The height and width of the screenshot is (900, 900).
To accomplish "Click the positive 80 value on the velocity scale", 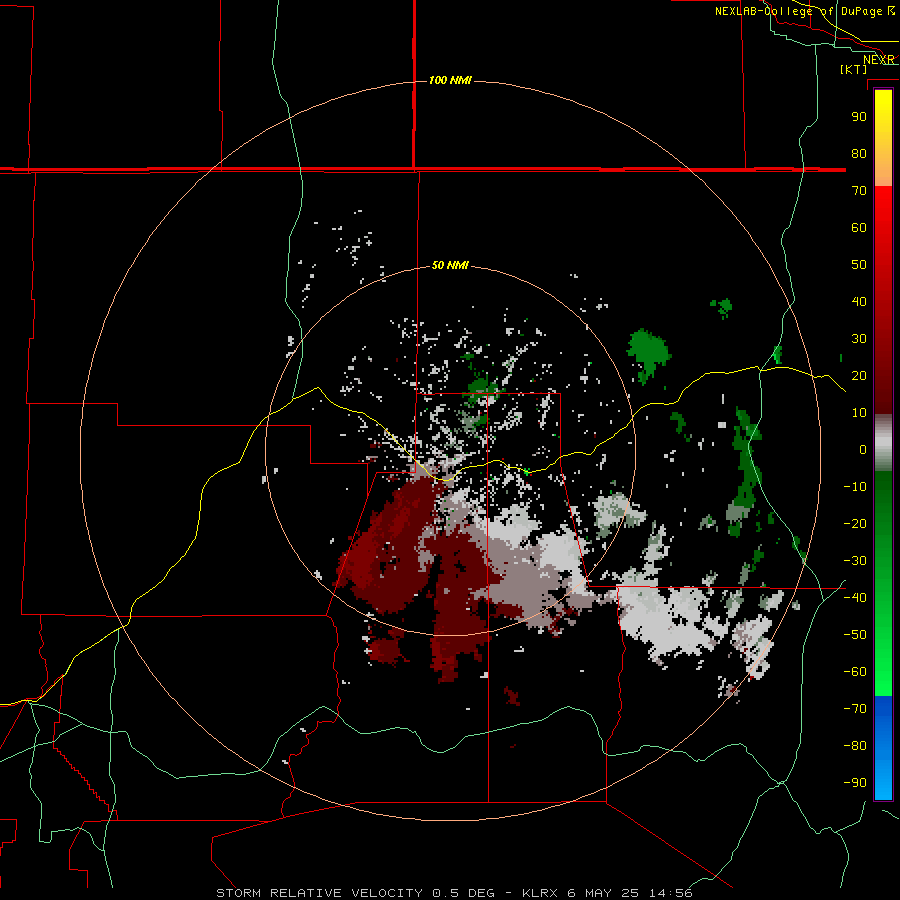I will coord(859,153).
